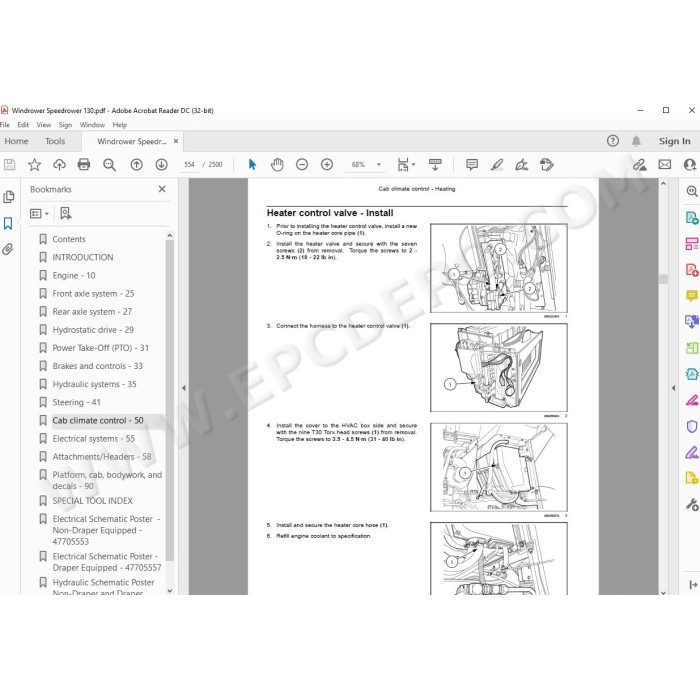
Task: Open the SPECIAL TOOL INDEX bookmark
Action: pyautogui.click(x=92, y=501)
